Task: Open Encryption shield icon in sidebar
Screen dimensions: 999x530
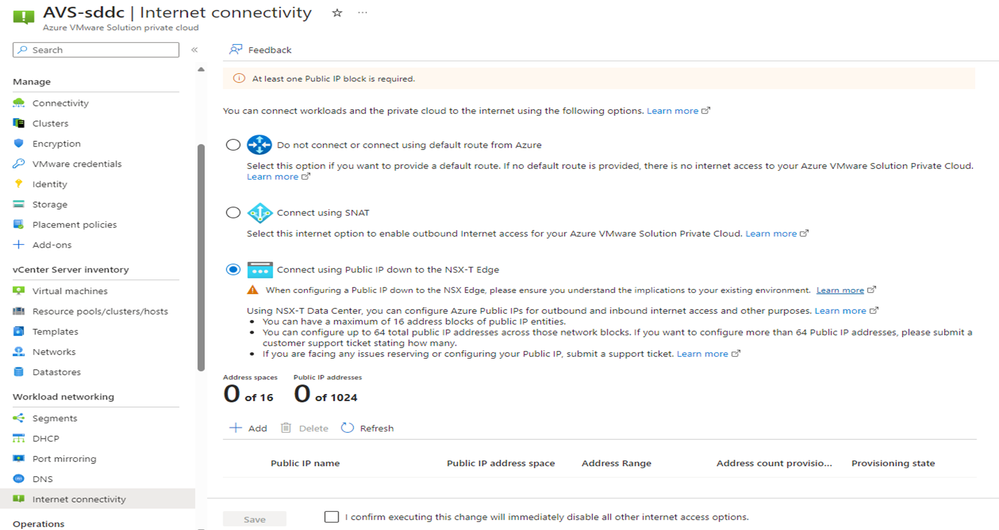Action: [x=18, y=143]
